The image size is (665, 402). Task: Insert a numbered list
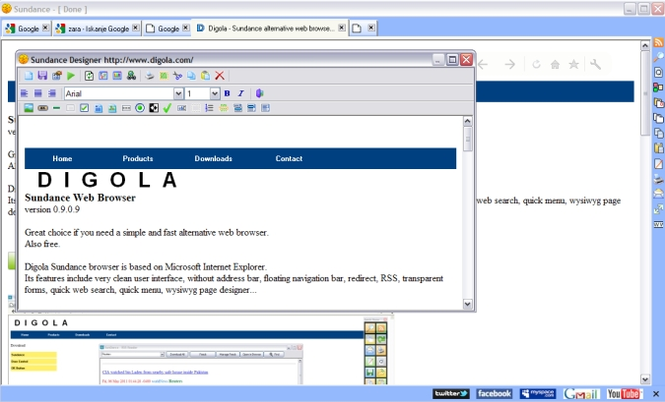coord(209,108)
